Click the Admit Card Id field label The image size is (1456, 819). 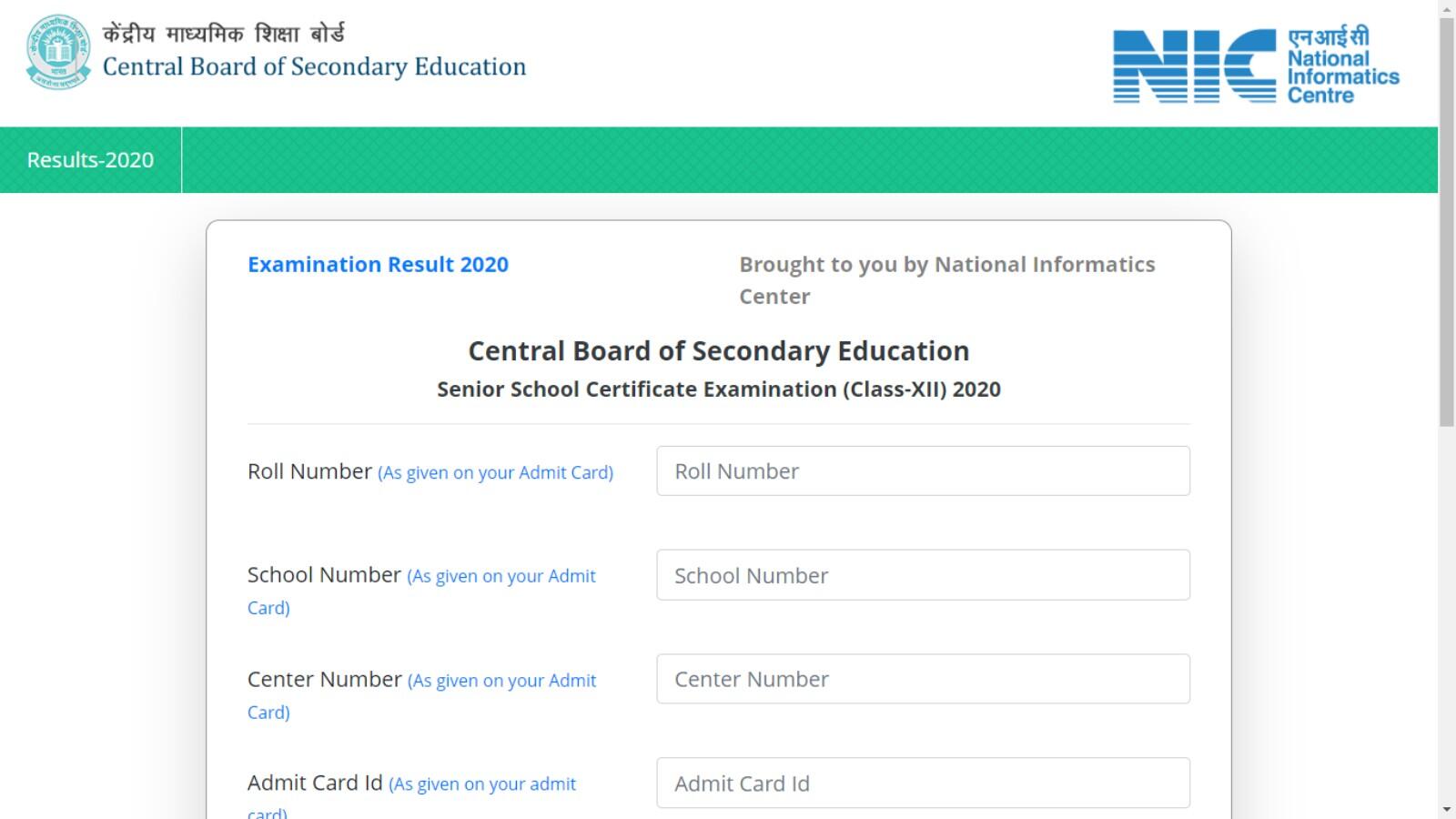[315, 784]
